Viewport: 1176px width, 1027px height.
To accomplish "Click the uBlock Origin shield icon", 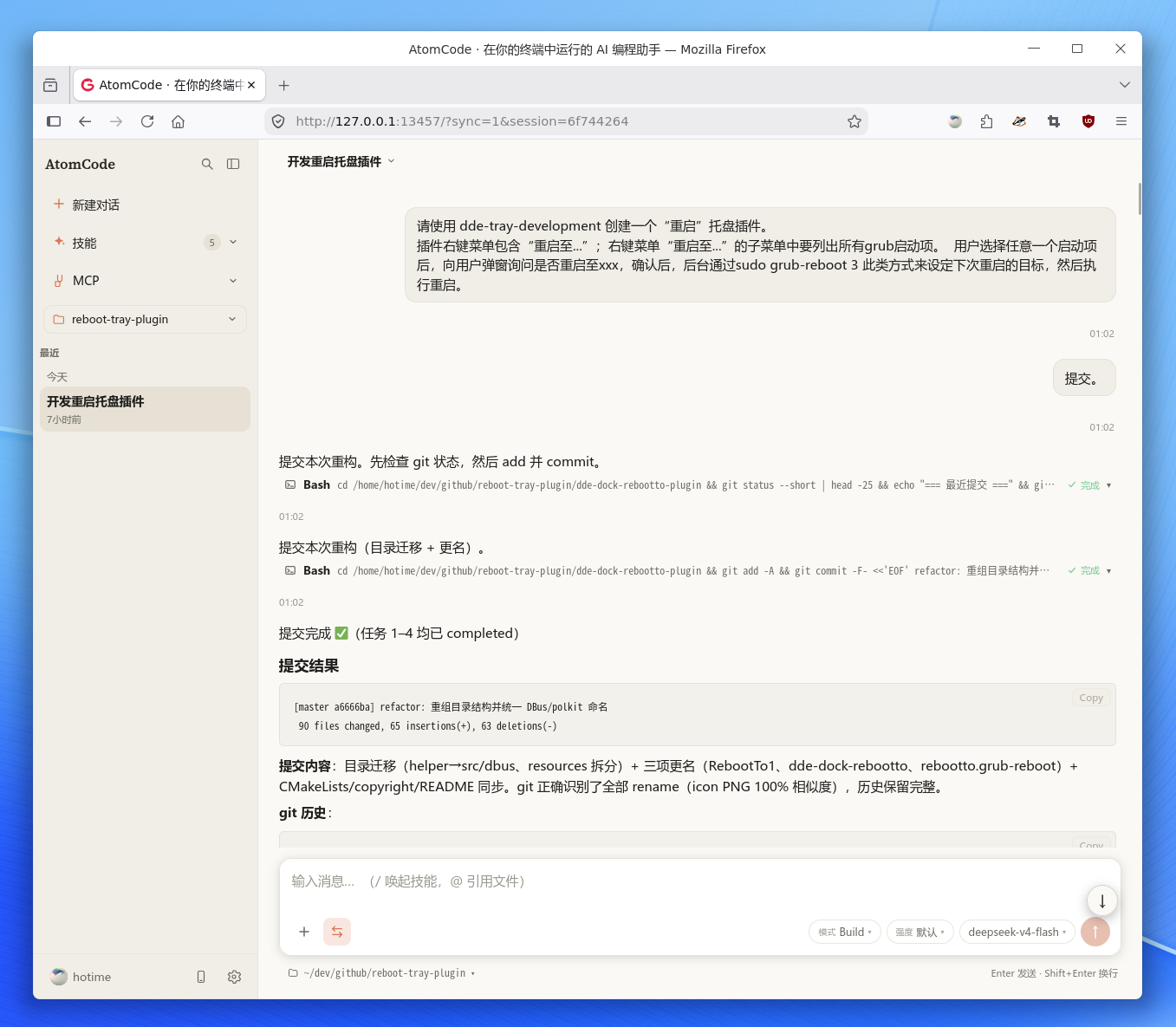I will 1088,121.
